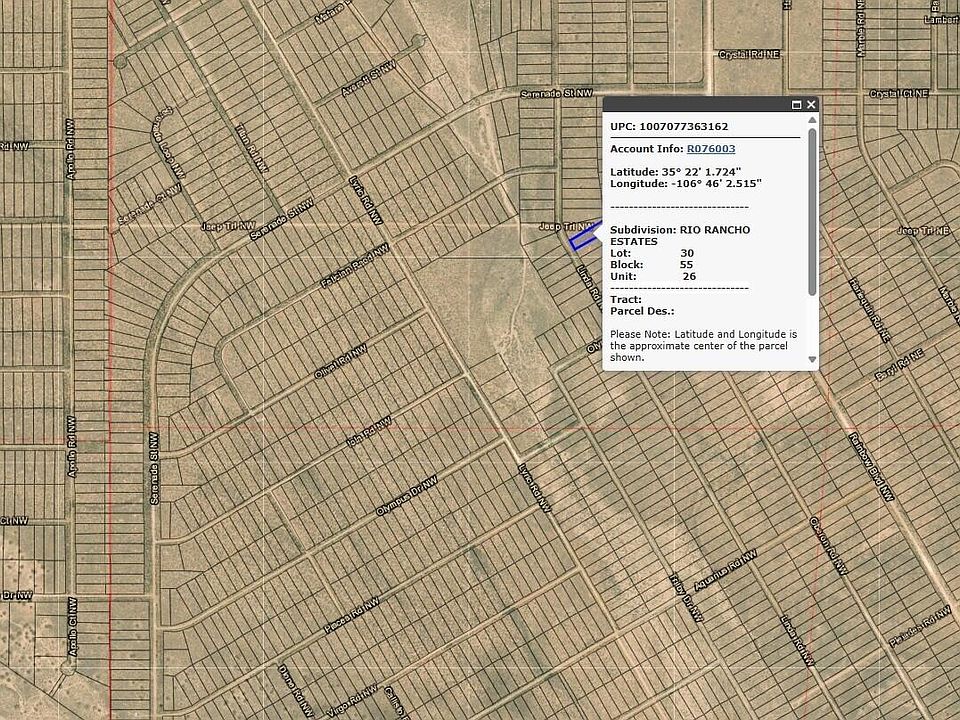This screenshot has width=960, height=720.
Task: Click the Virgo Rd NW street label
Action: coord(351,702)
